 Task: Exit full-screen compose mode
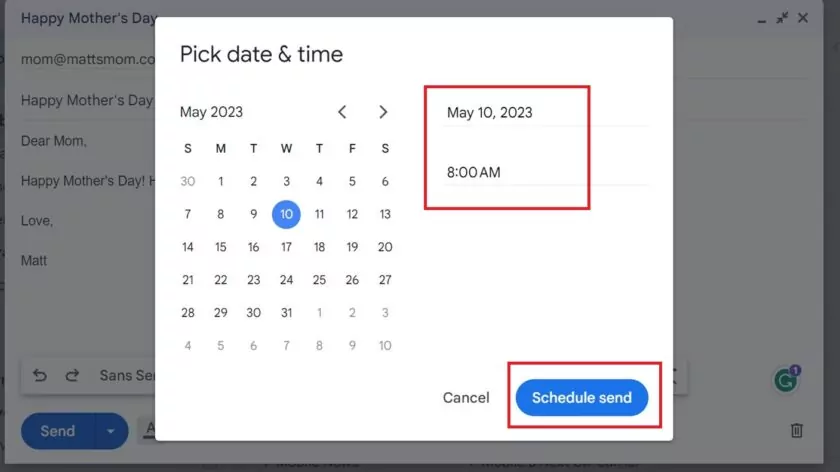tap(782, 18)
